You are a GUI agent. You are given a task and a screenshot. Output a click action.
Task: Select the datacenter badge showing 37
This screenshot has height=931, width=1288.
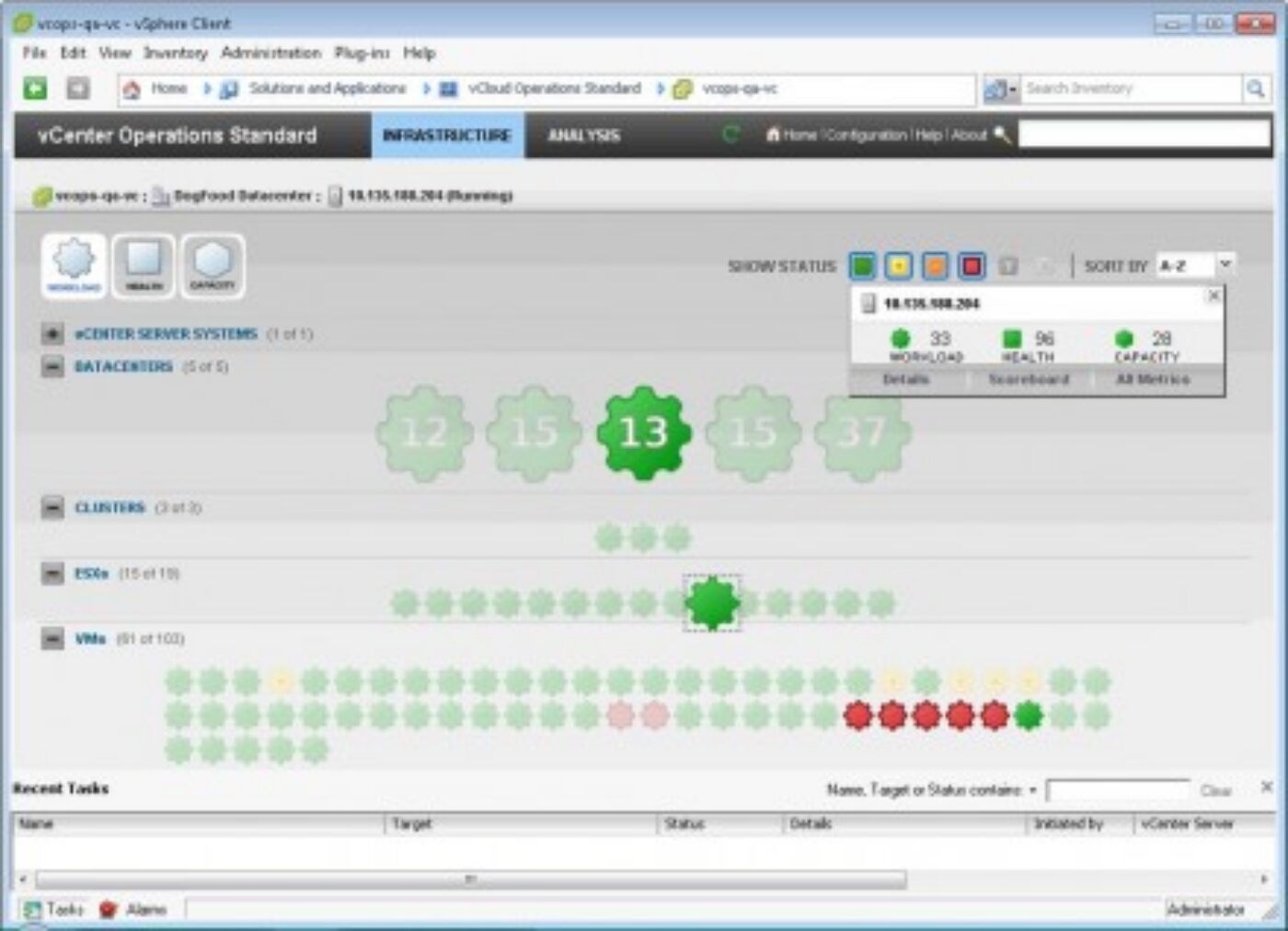point(862,432)
